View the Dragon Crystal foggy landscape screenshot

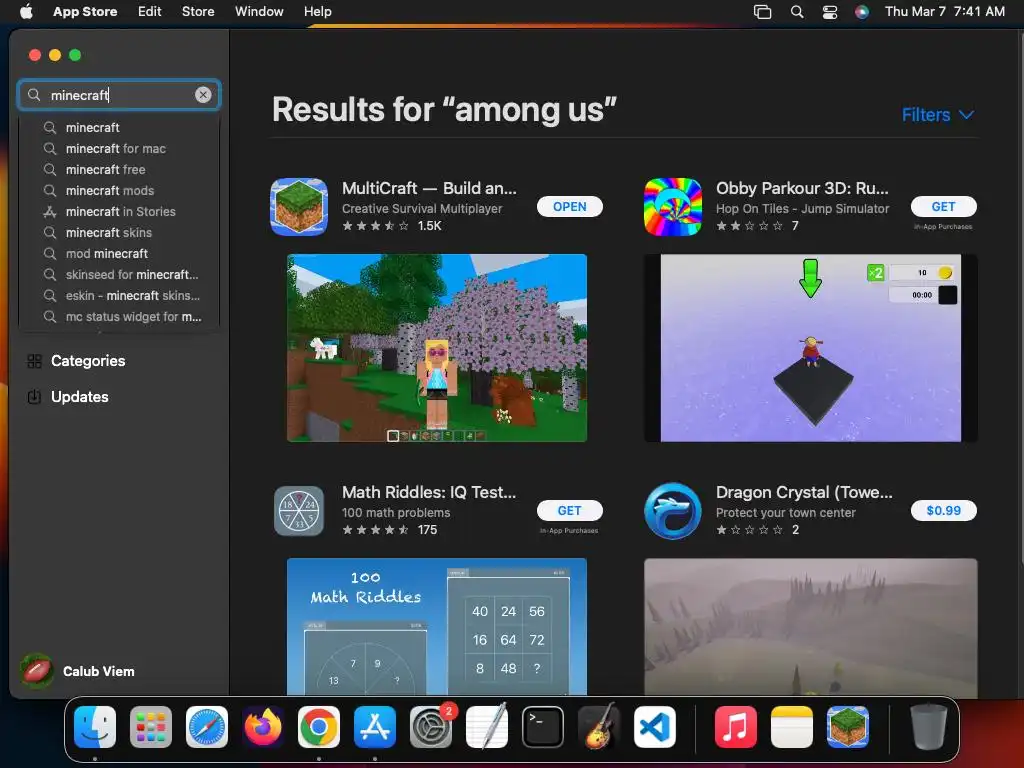coord(810,626)
